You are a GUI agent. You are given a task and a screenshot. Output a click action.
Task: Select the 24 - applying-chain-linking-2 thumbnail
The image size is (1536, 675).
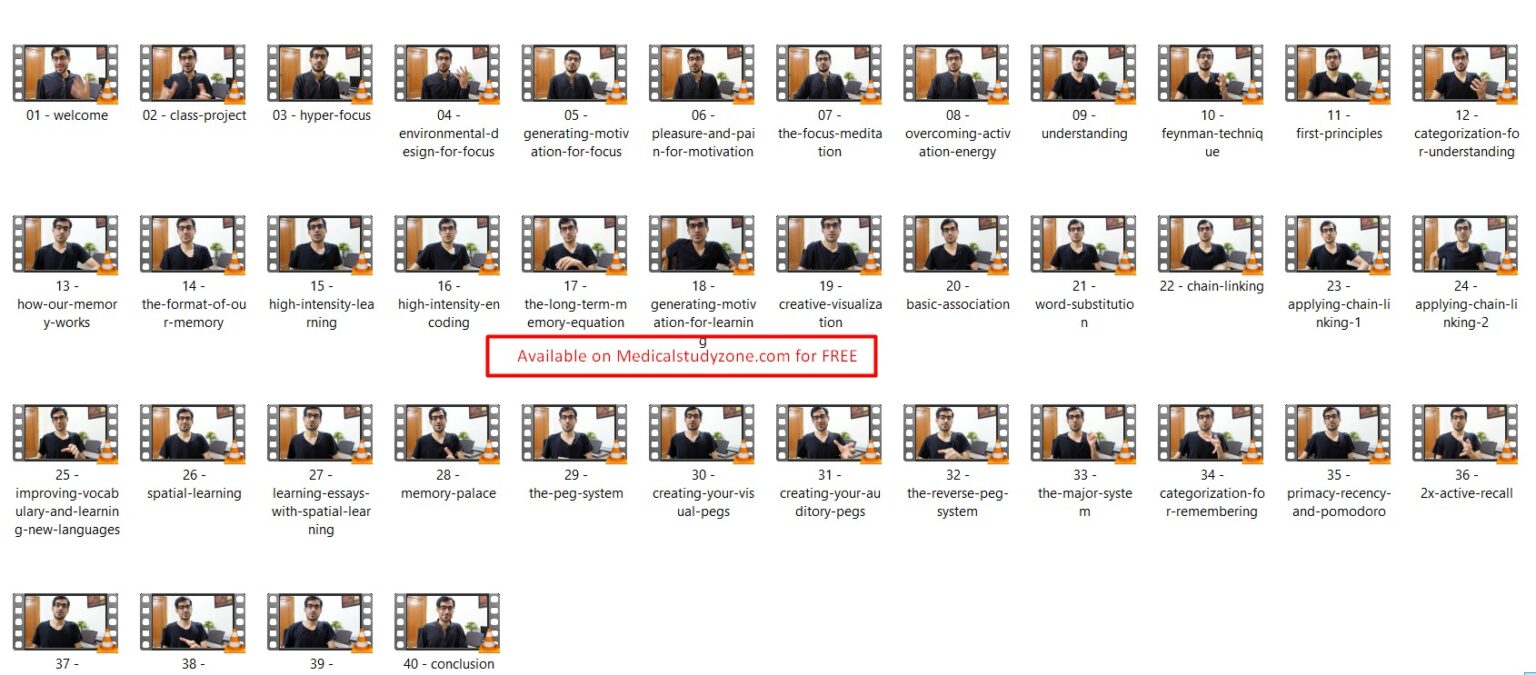coord(1466,245)
